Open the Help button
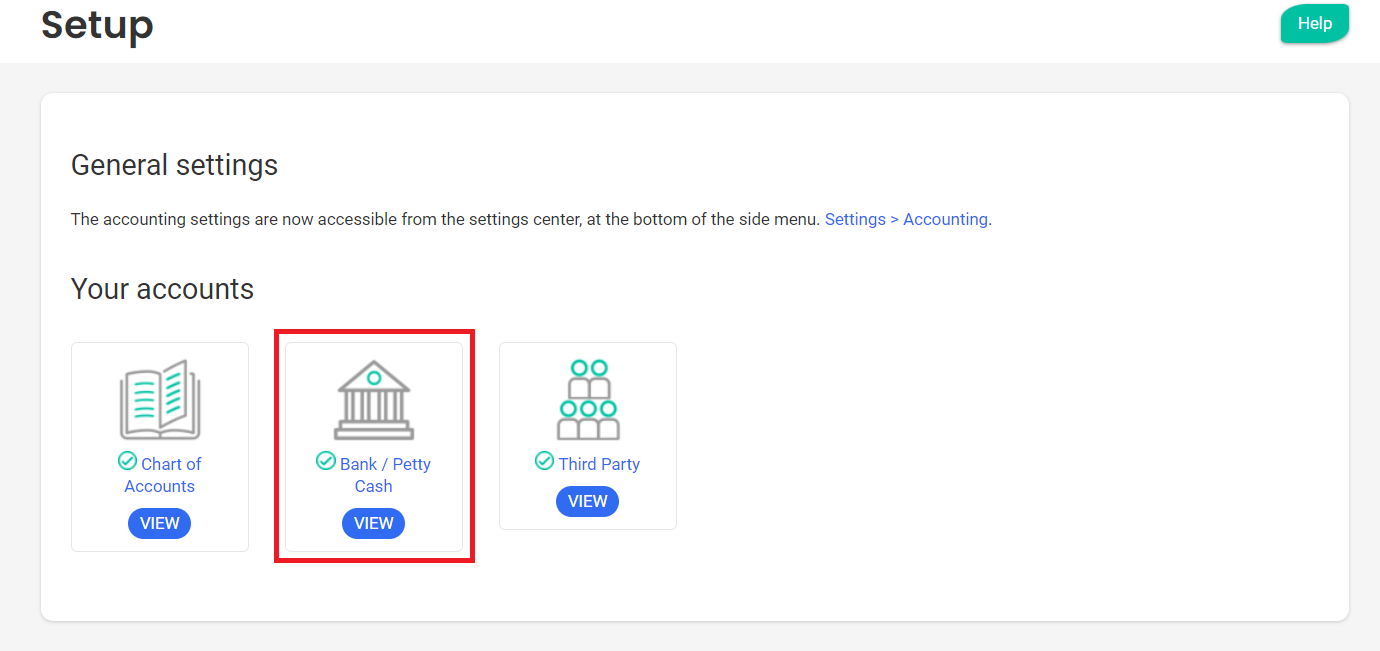Viewport: 1380px width, 651px height. click(x=1314, y=24)
